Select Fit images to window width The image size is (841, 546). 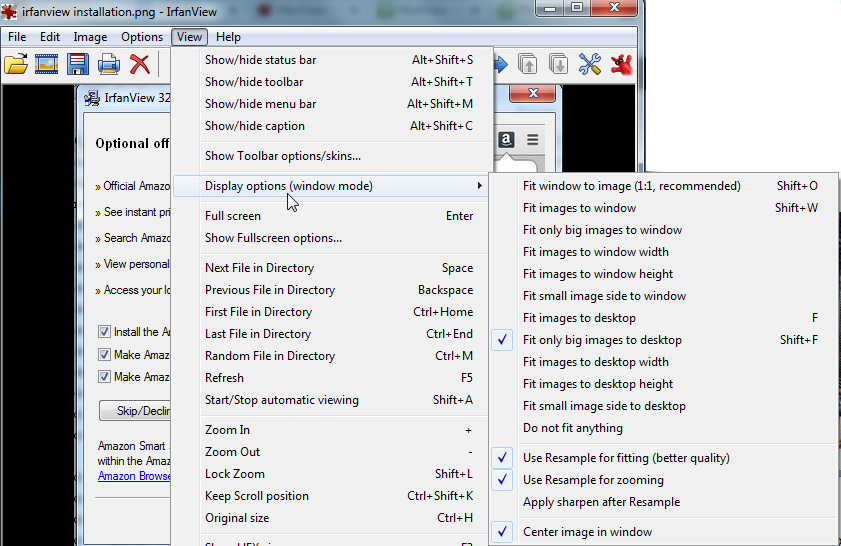(664, 252)
